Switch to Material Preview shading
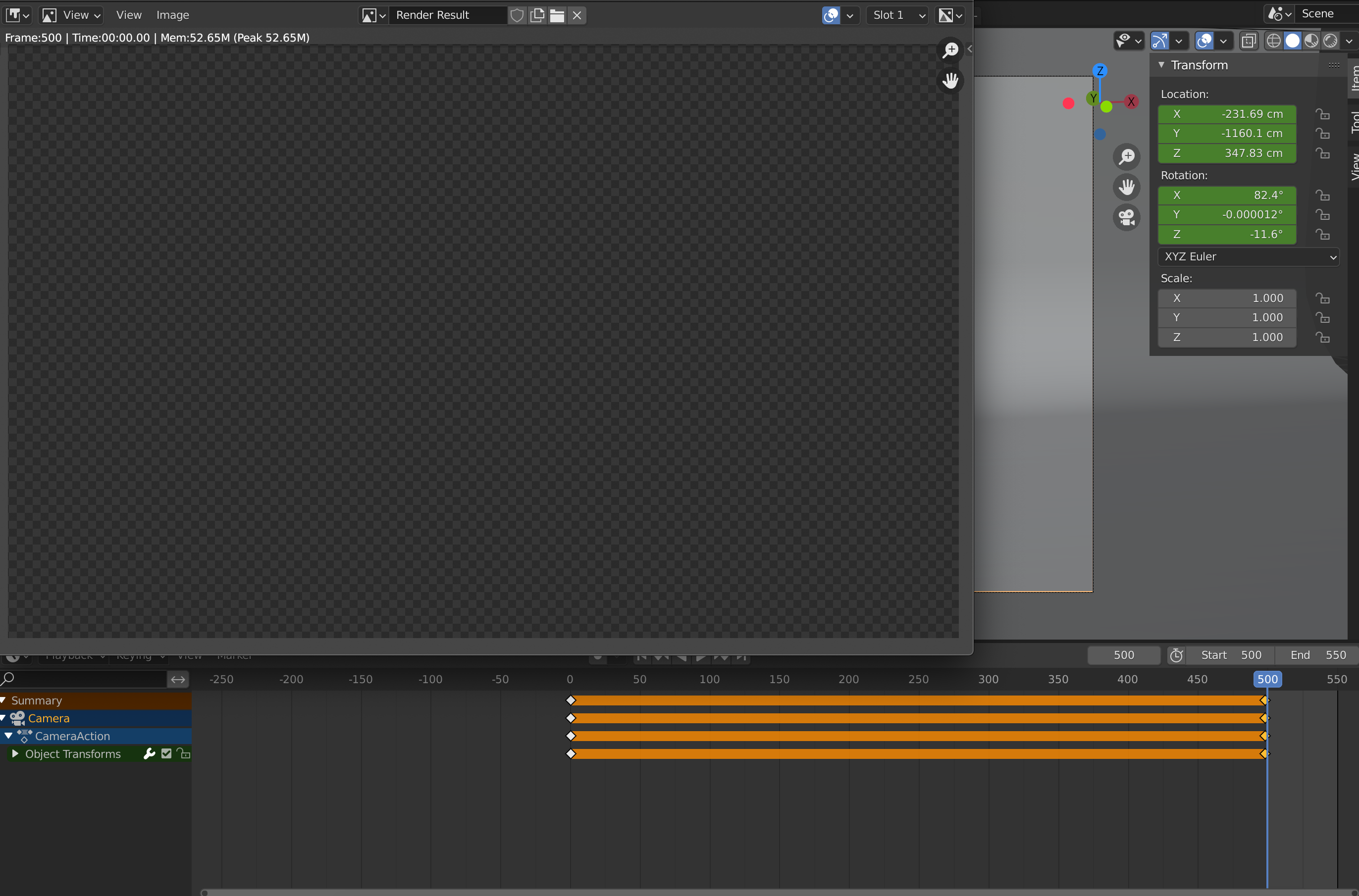The image size is (1359, 896). coord(1311,41)
